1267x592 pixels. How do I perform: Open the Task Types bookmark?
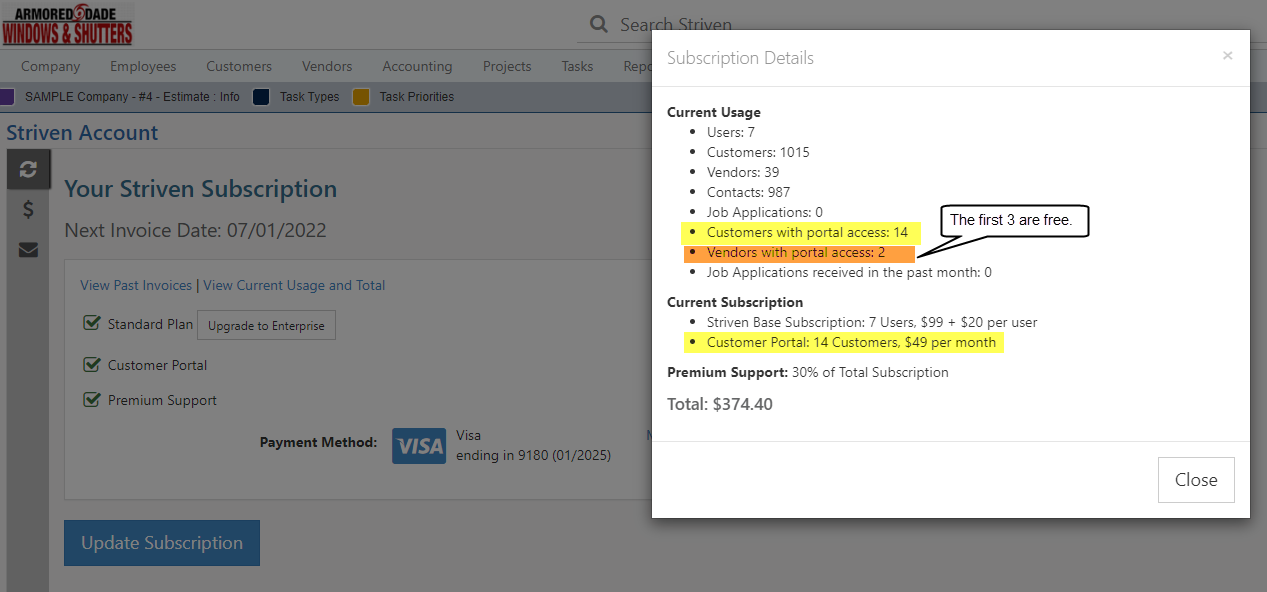pyautogui.click(x=309, y=97)
